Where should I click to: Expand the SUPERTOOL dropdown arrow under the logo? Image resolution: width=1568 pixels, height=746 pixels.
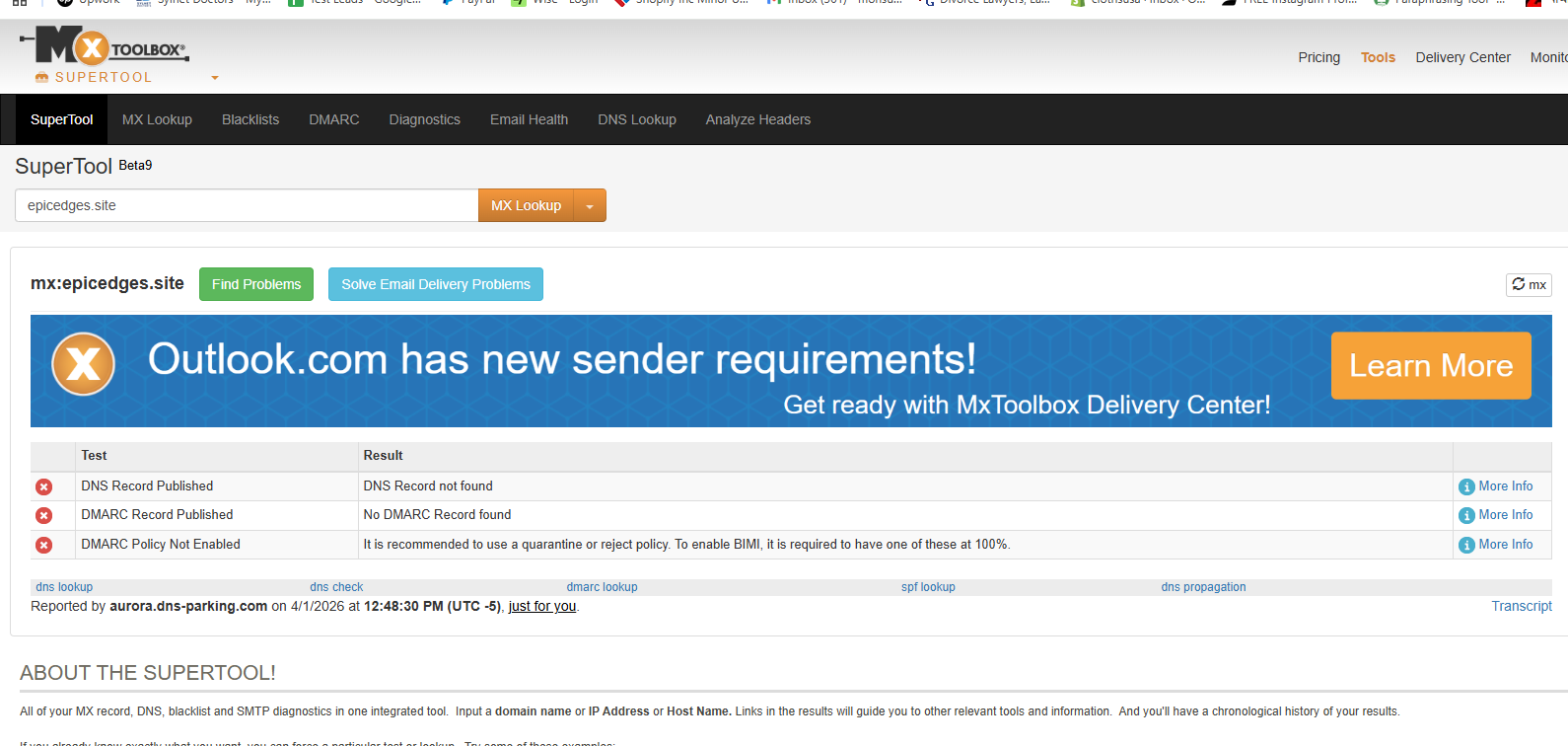[215, 78]
